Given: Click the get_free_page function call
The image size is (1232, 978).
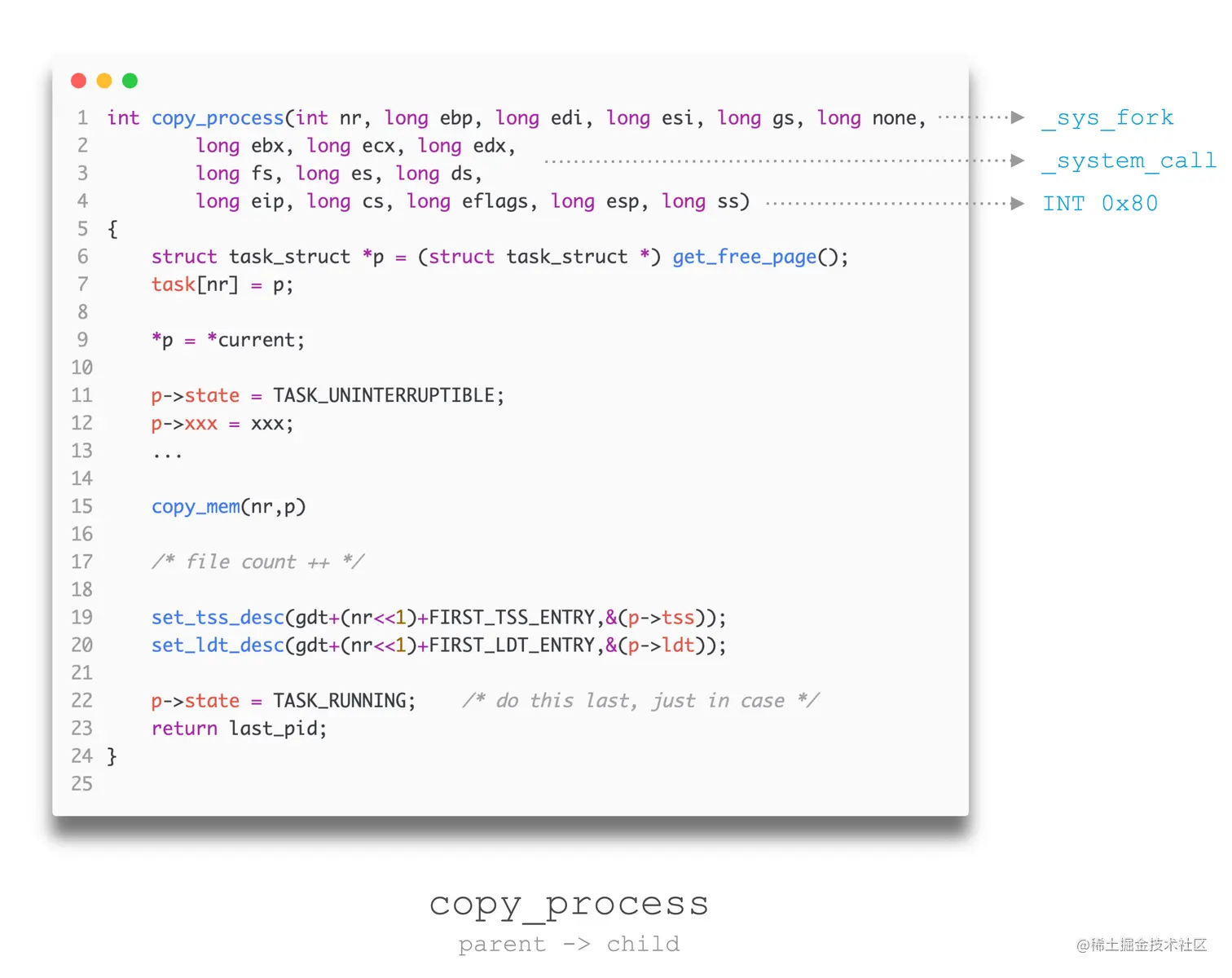Looking at the screenshot, I should point(744,257).
